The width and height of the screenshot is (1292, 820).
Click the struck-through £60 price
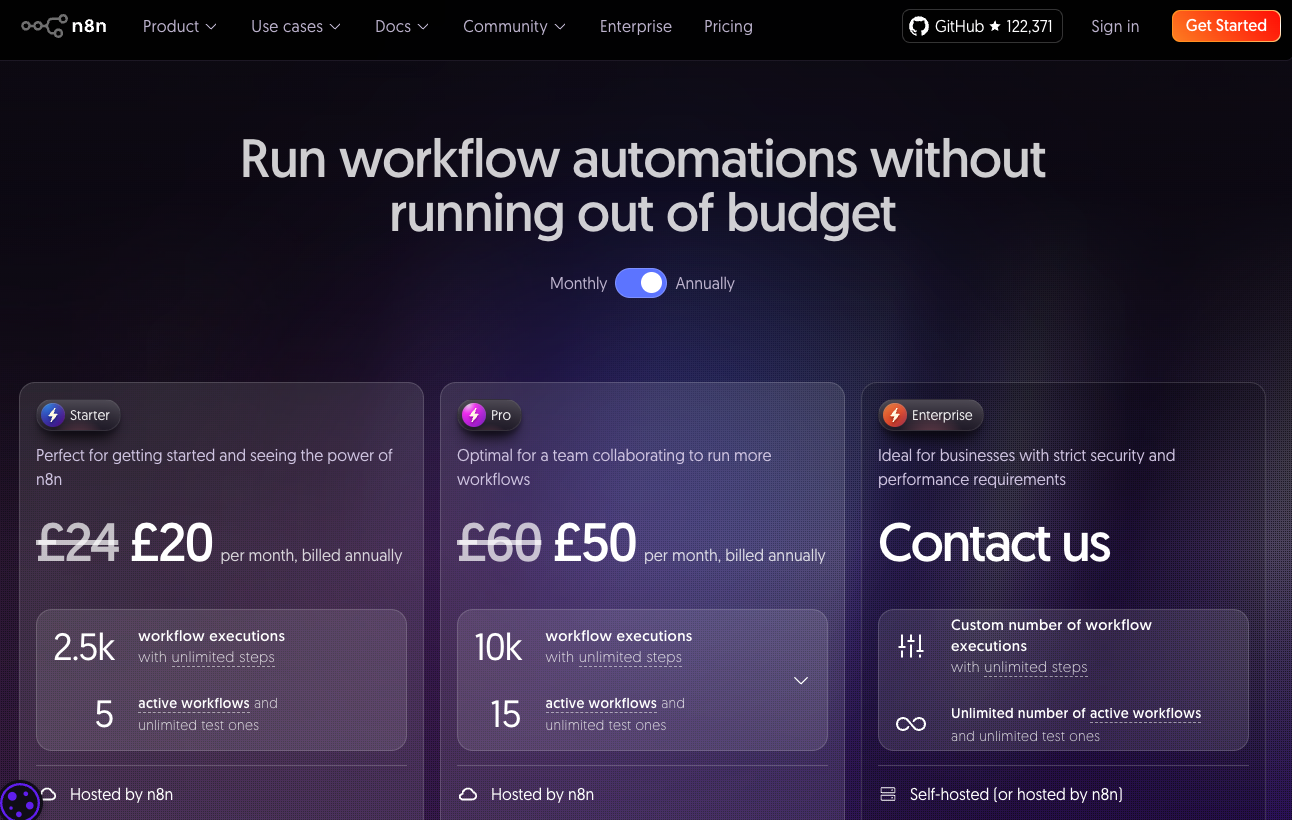coord(499,543)
